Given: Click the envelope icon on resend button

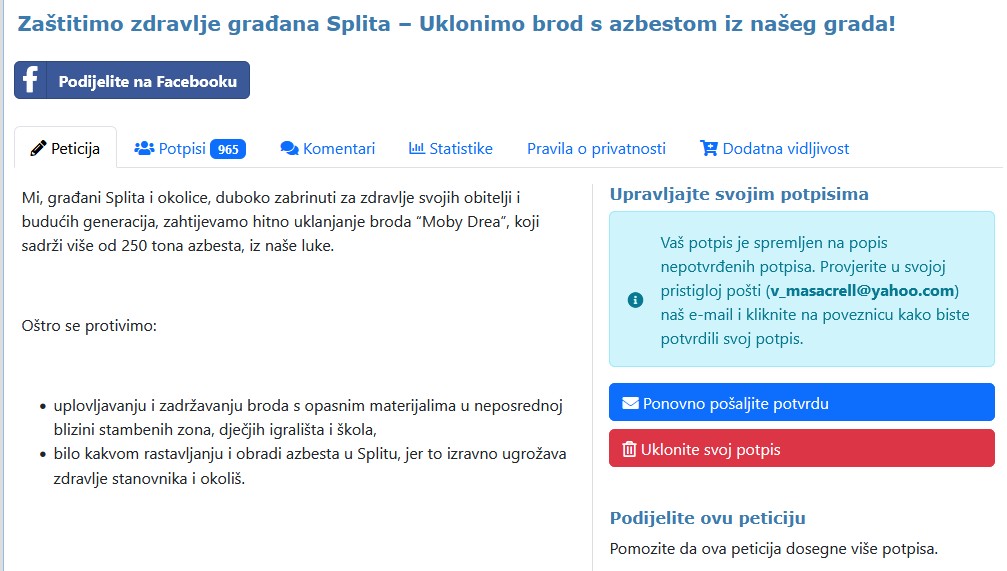Looking at the screenshot, I should pyautogui.click(x=631, y=403).
